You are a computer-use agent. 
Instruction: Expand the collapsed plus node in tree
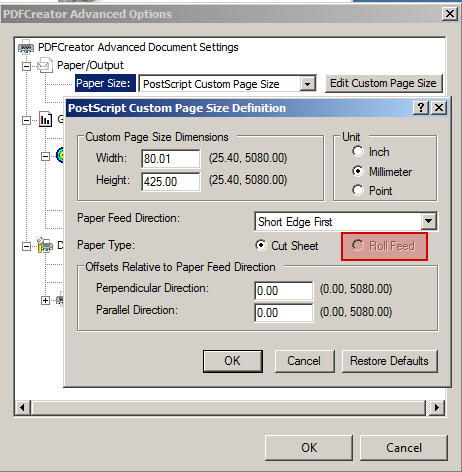(45, 300)
